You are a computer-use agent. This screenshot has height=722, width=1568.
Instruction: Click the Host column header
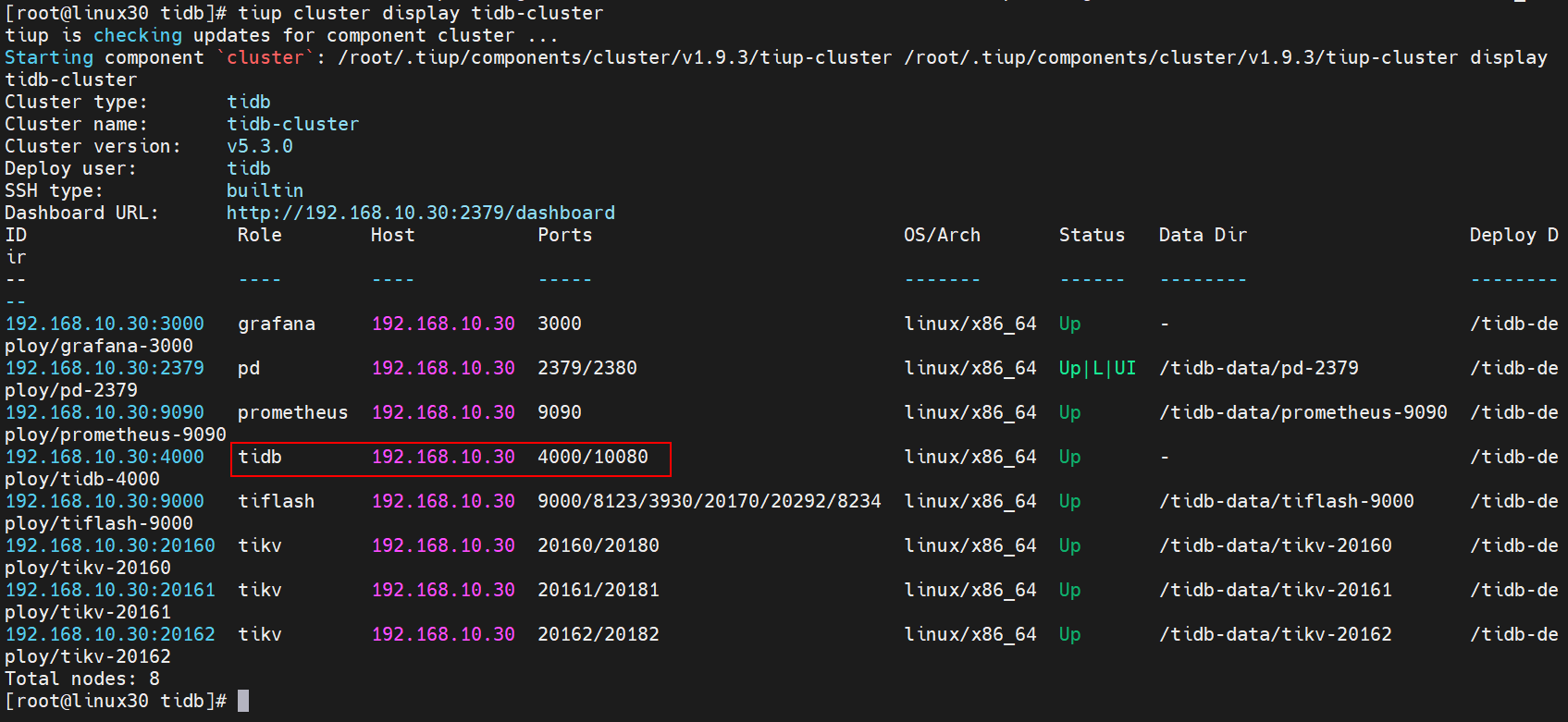[393, 235]
